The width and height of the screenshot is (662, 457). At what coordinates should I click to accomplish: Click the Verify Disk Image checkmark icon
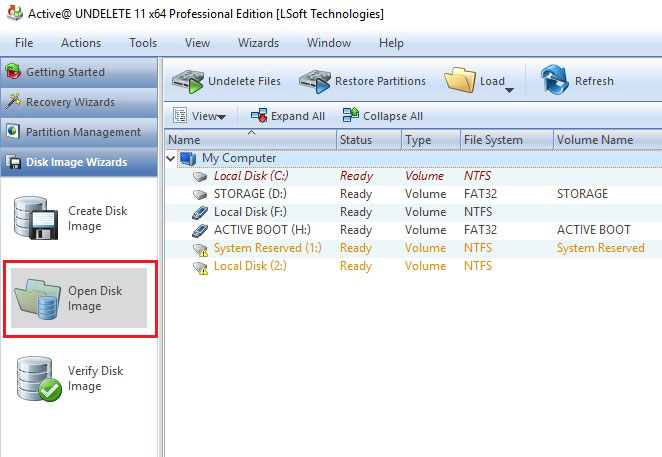[x=39, y=379]
